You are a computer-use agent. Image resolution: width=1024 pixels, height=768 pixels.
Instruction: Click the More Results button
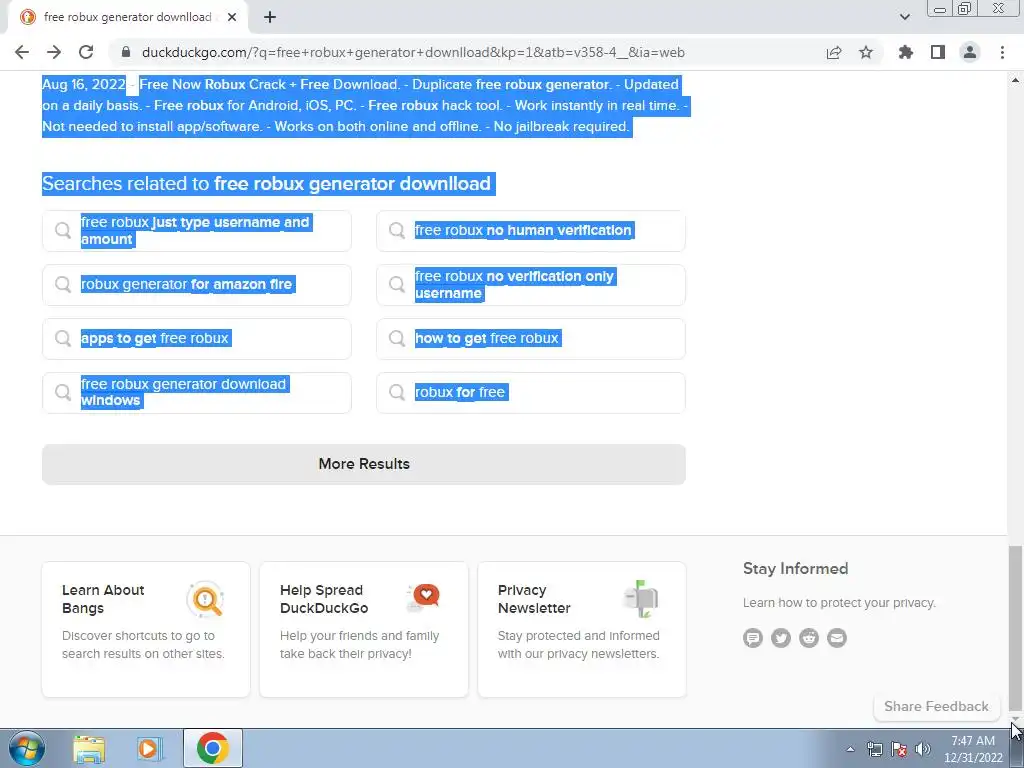click(x=364, y=464)
